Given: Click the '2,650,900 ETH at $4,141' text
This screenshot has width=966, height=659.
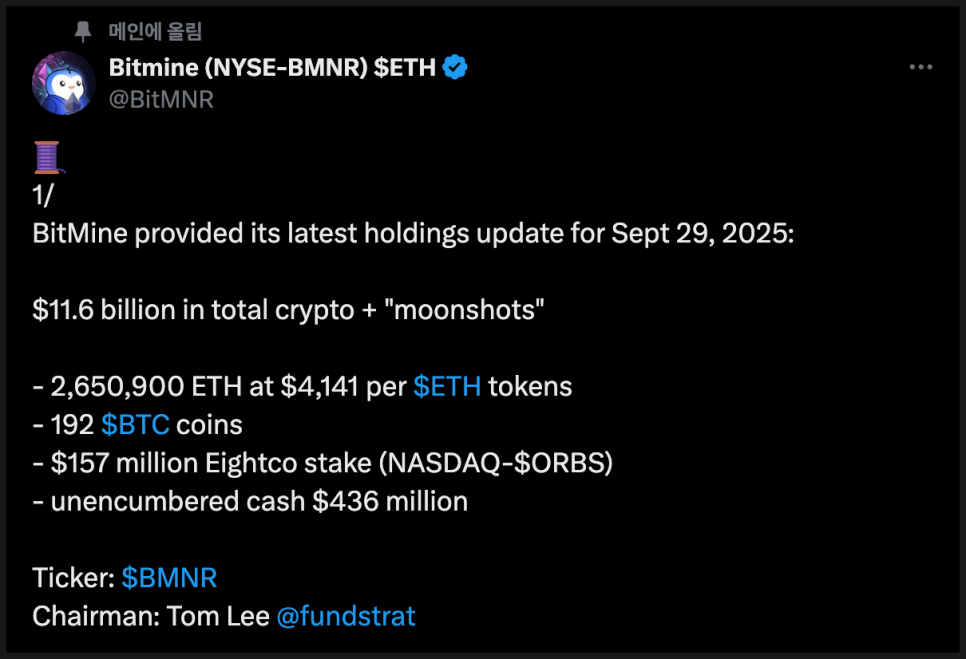Looking at the screenshot, I should (x=205, y=387).
